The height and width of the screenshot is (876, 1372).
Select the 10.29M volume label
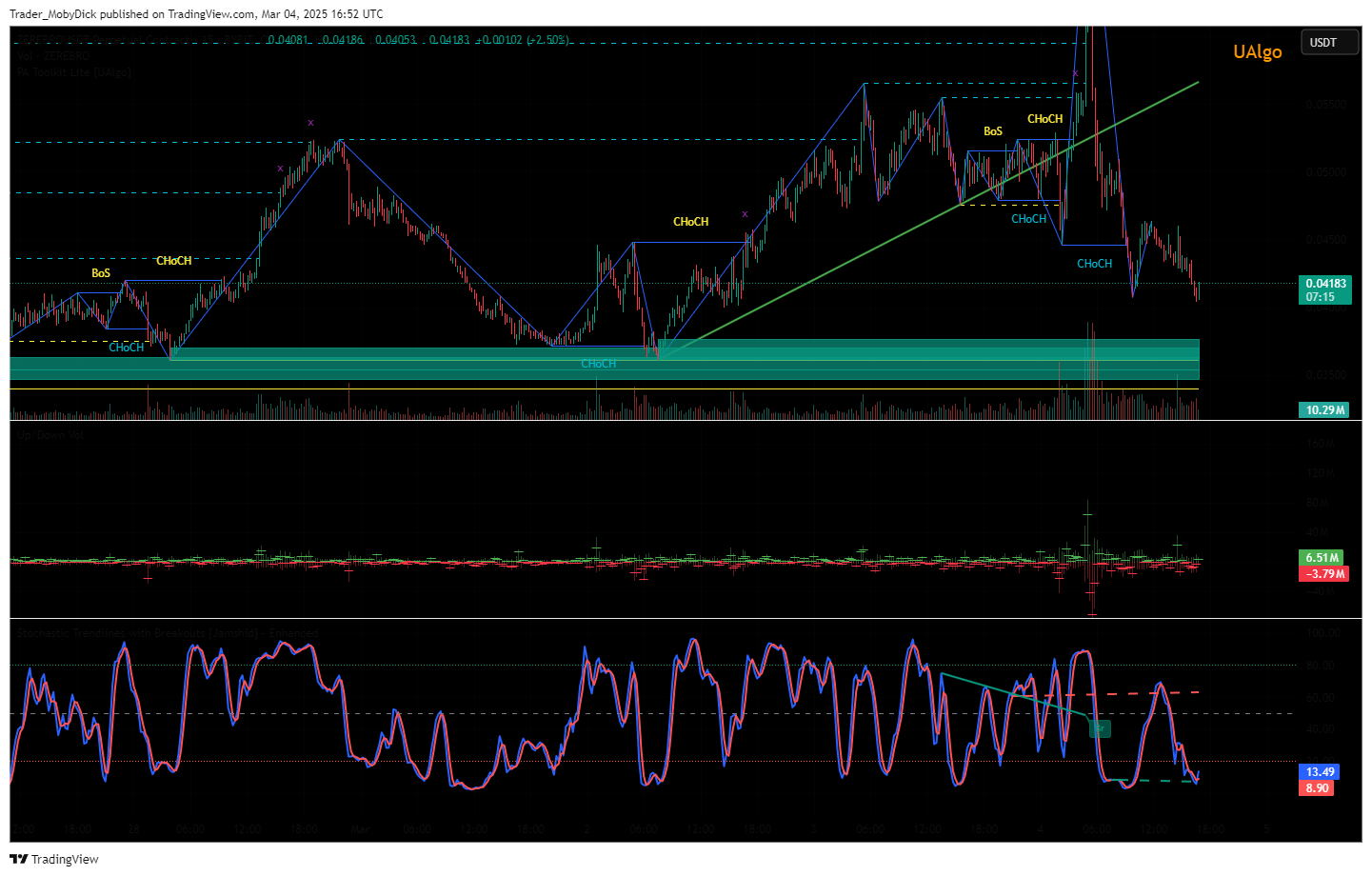pos(1325,410)
